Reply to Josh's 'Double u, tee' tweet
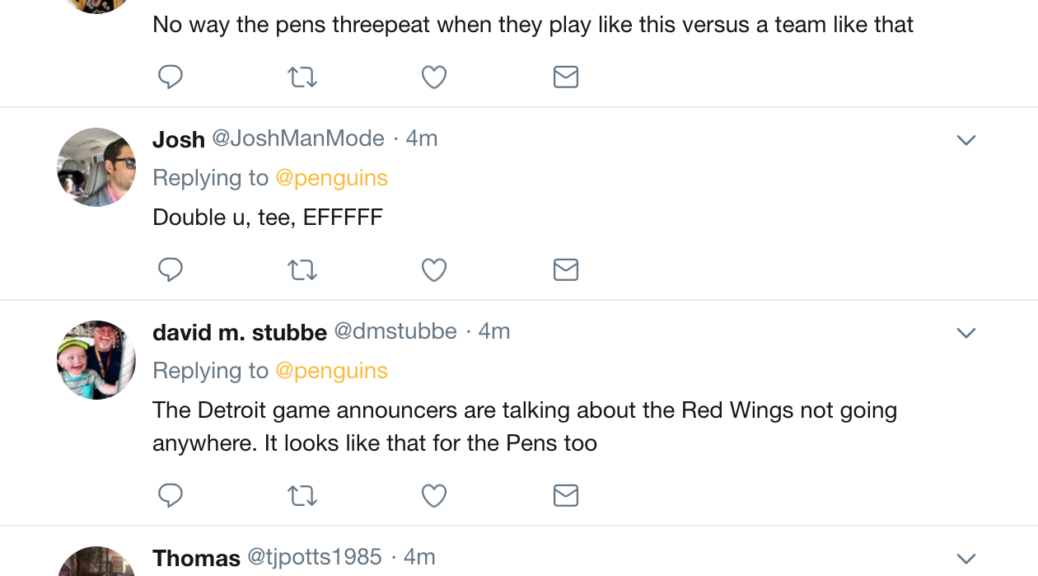Viewport: 1038px width, 576px height. click(x=171, y=270)
